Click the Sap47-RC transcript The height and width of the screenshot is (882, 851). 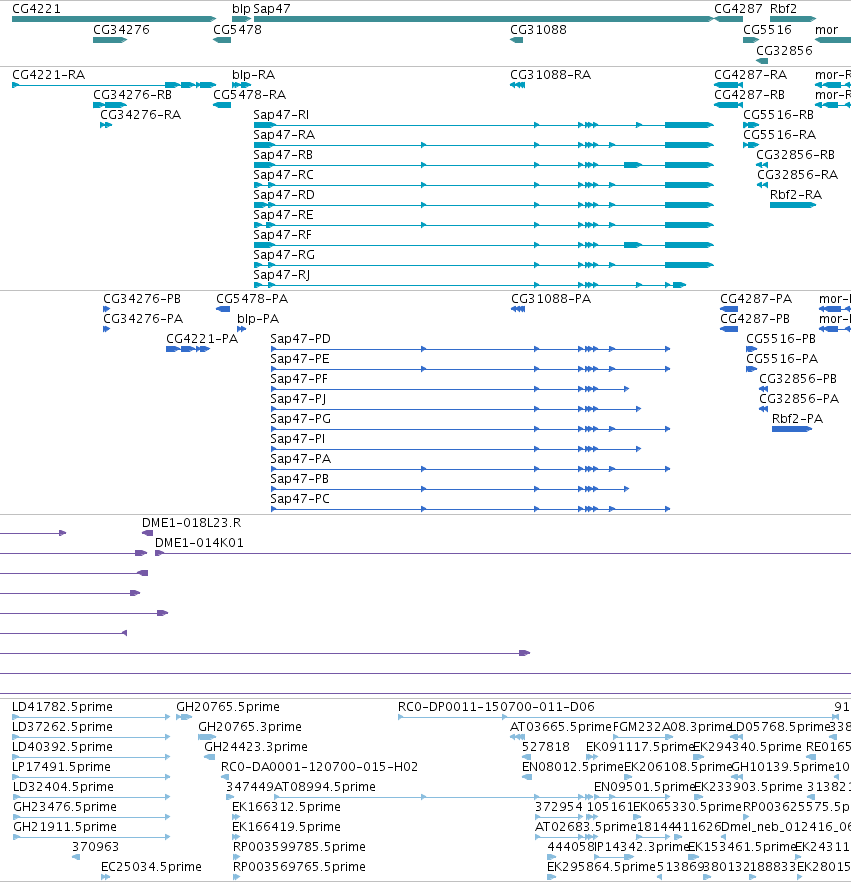484,185
